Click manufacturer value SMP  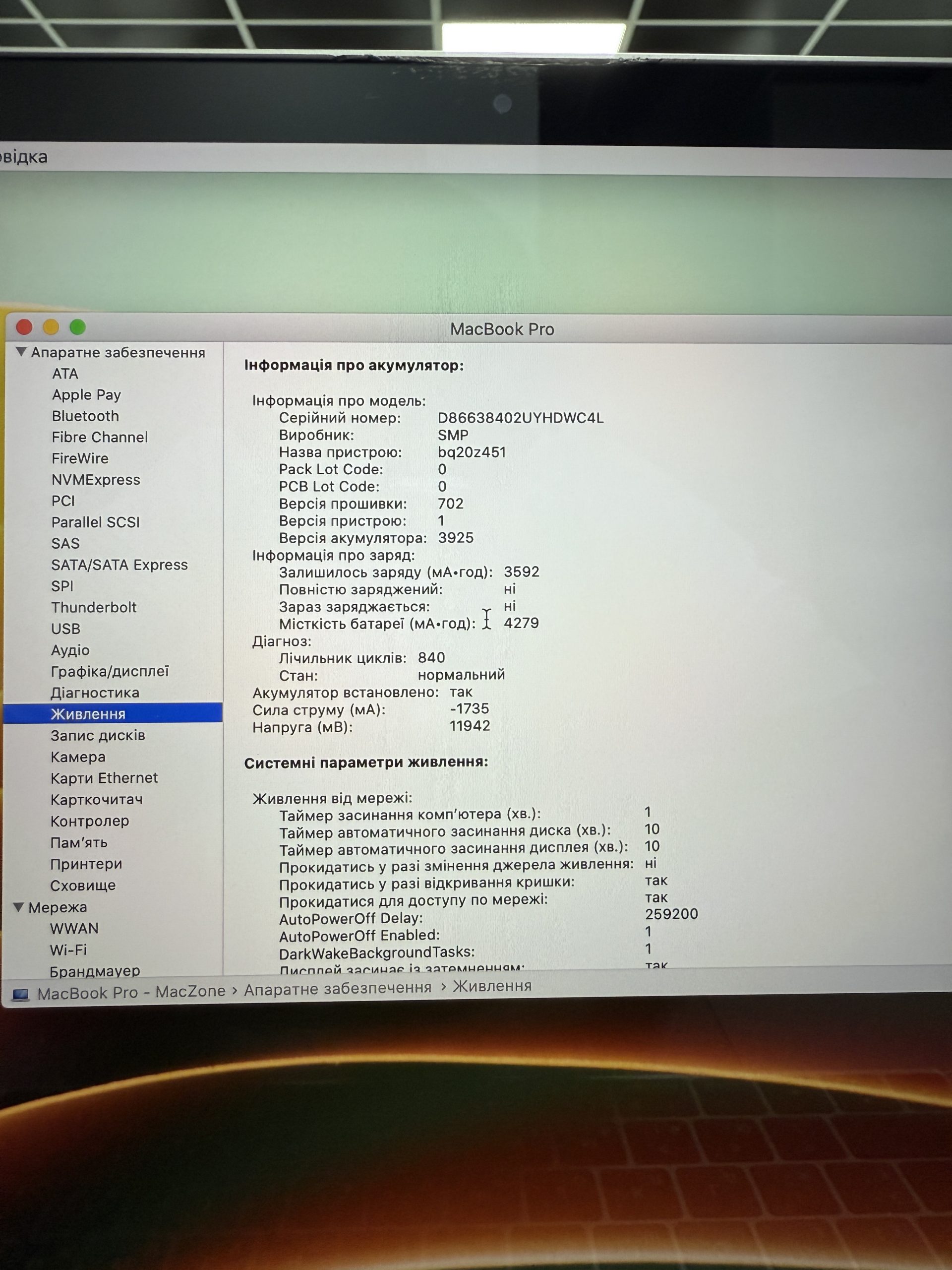point(453,435)
